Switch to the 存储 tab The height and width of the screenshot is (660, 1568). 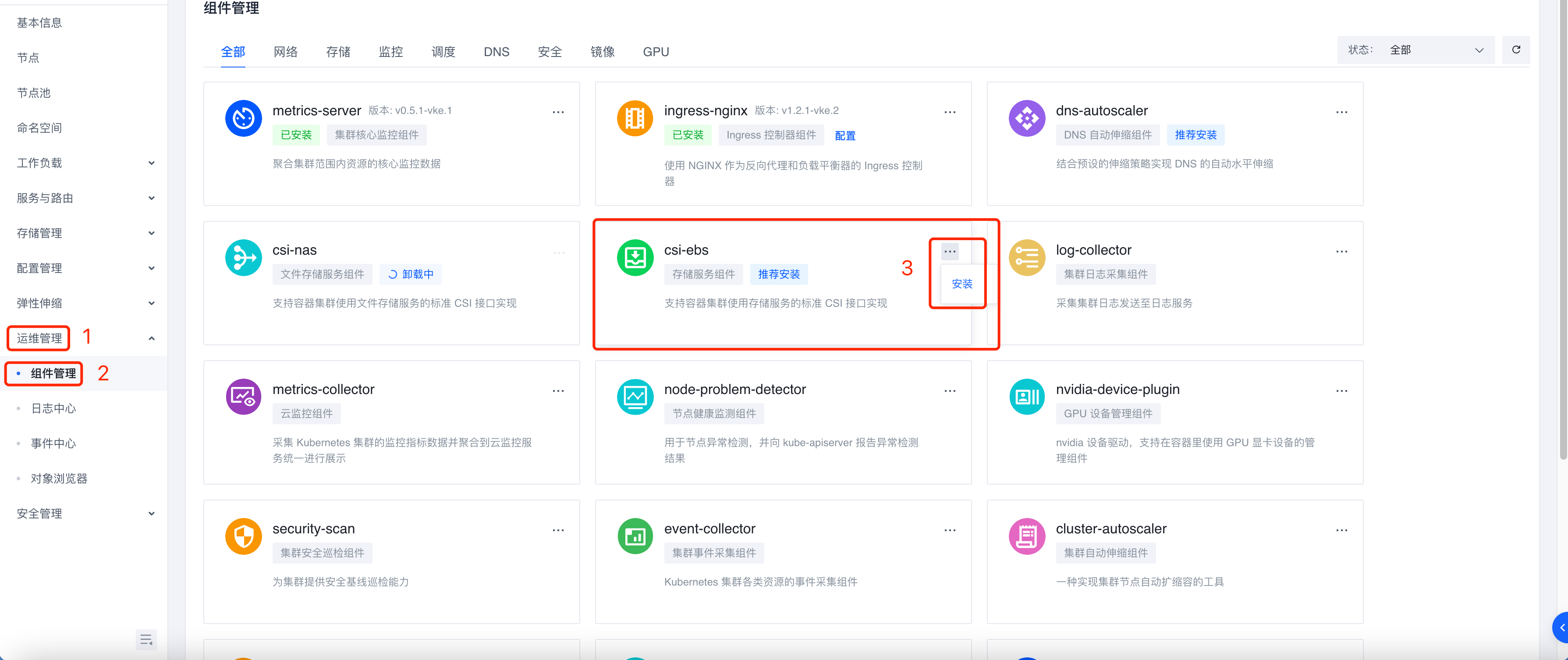tap(338, 52)
